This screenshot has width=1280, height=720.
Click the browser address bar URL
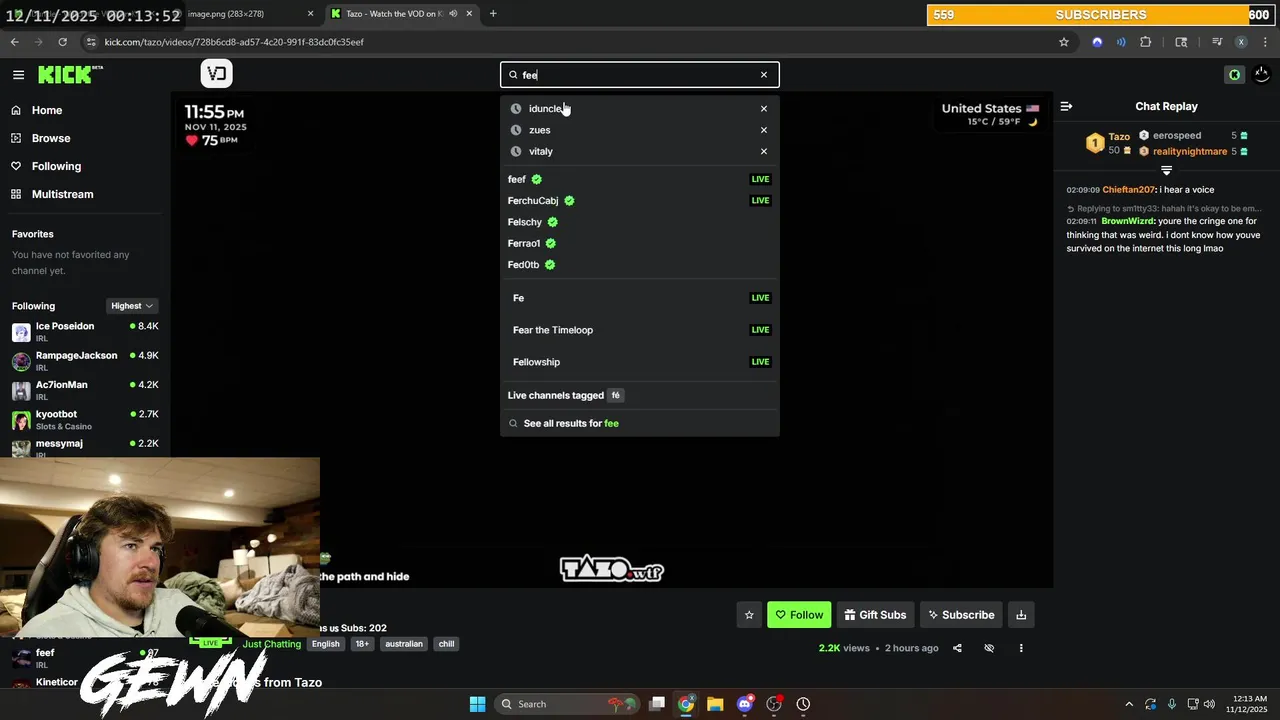[x=234, y=42]
